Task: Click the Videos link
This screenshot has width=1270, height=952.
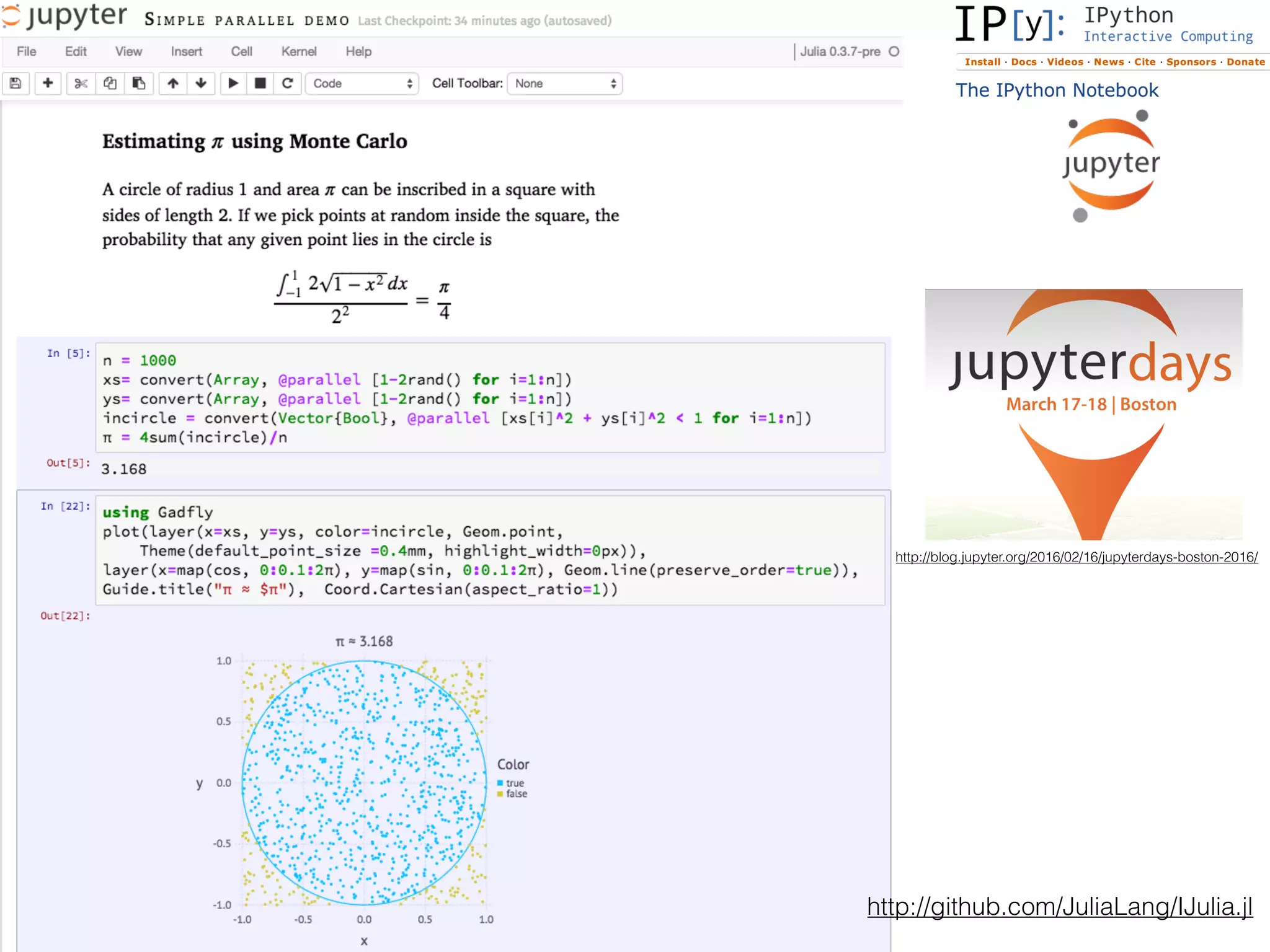Action: tap(1065, 62)
